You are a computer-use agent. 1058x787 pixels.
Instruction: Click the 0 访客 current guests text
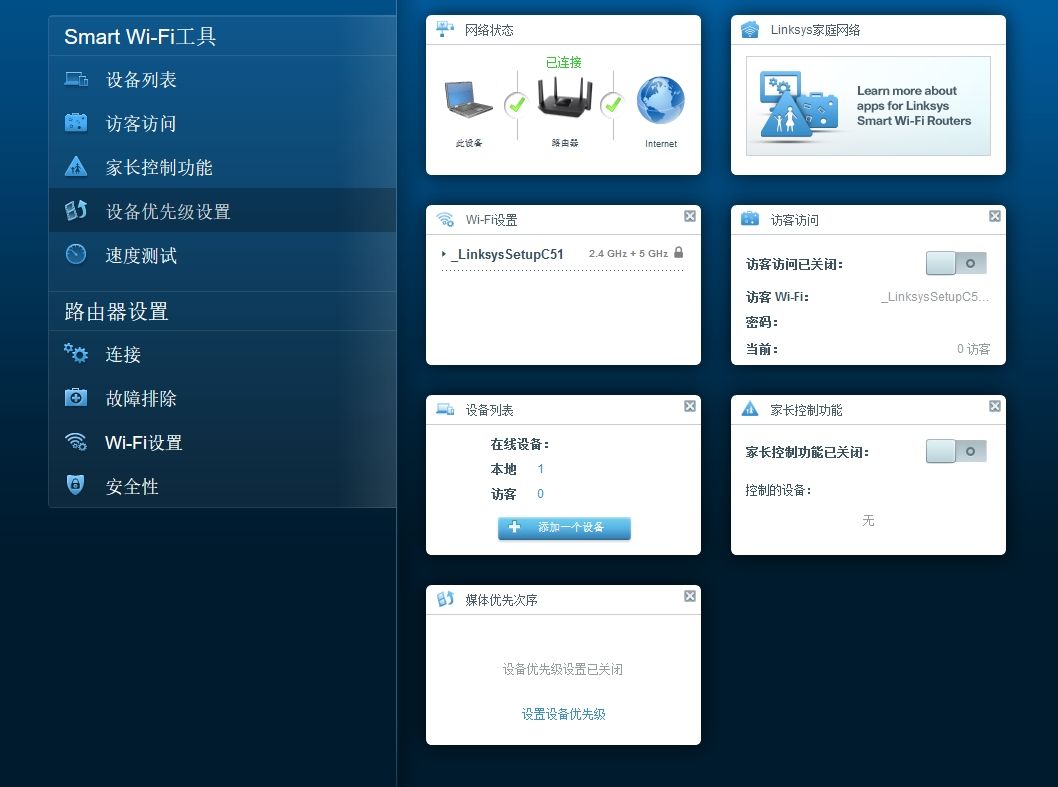click(x=973, y=349)
